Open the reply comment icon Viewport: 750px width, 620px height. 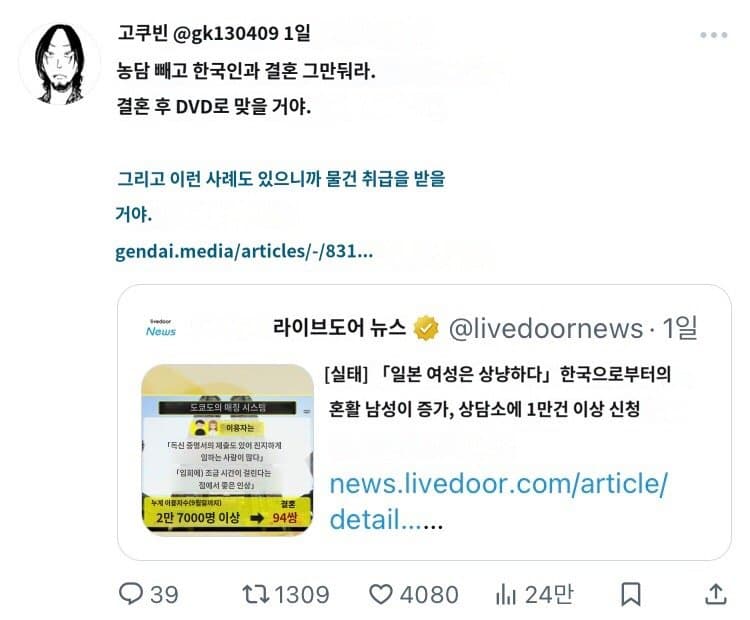(x=131, y=594)
